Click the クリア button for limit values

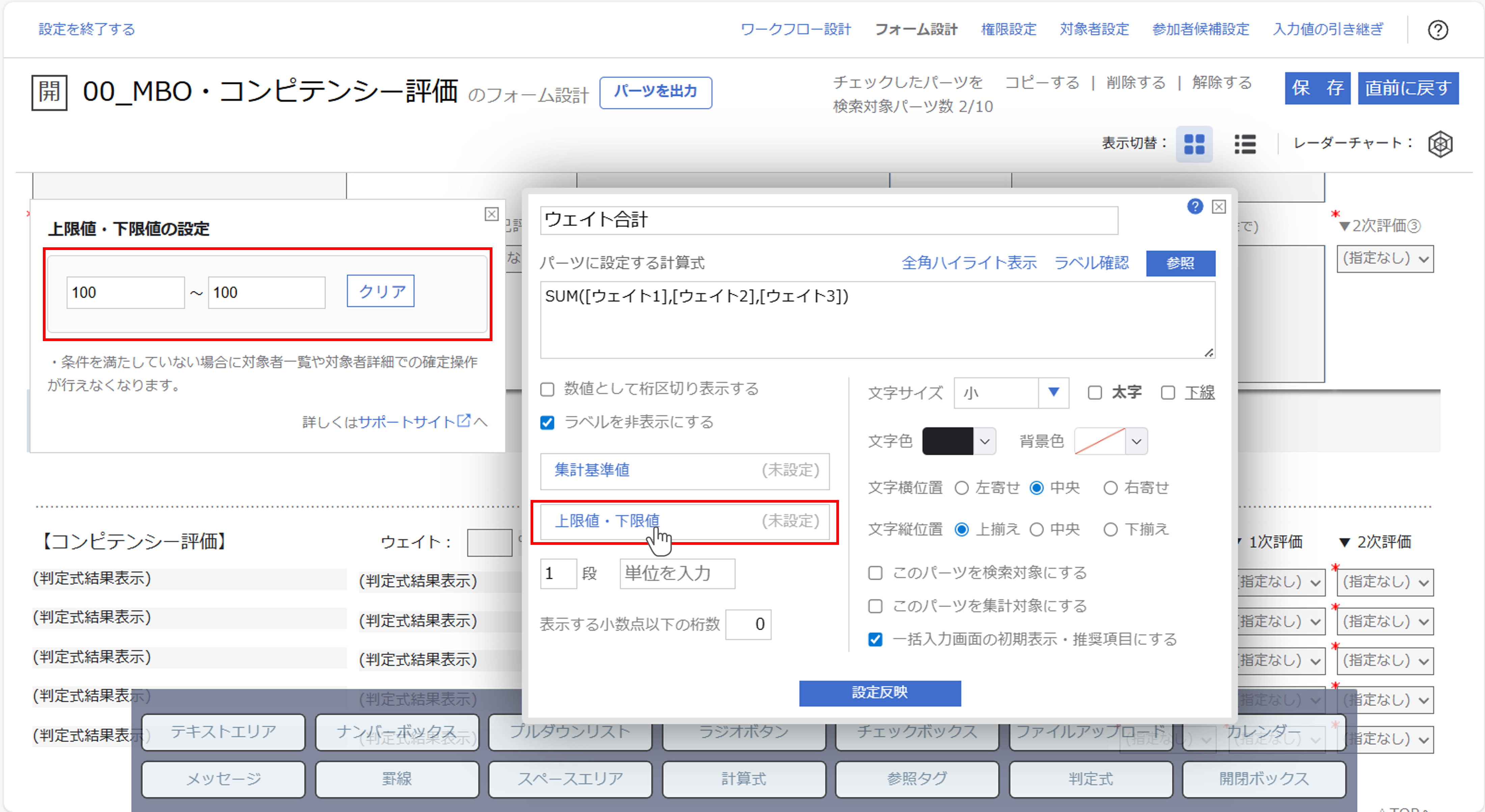[380, 291]
